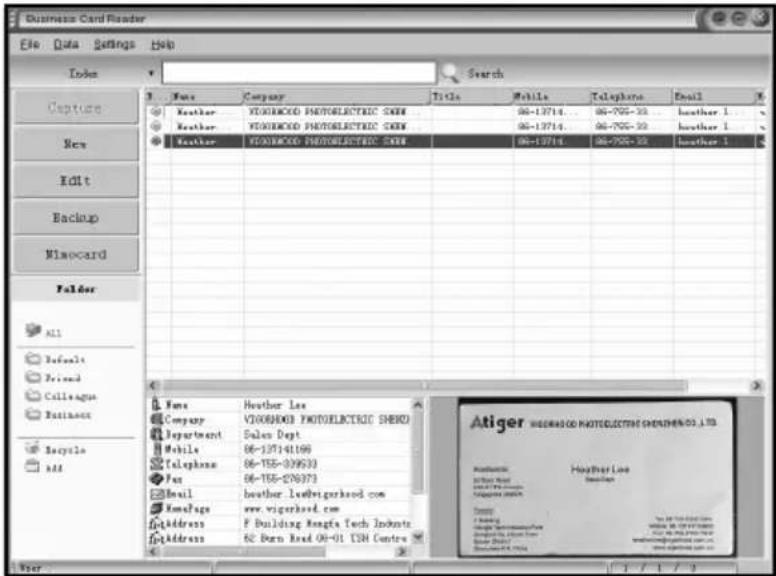Click the Folder section header
This screenshot has width=776, height=576.
[x=76, y=289]
